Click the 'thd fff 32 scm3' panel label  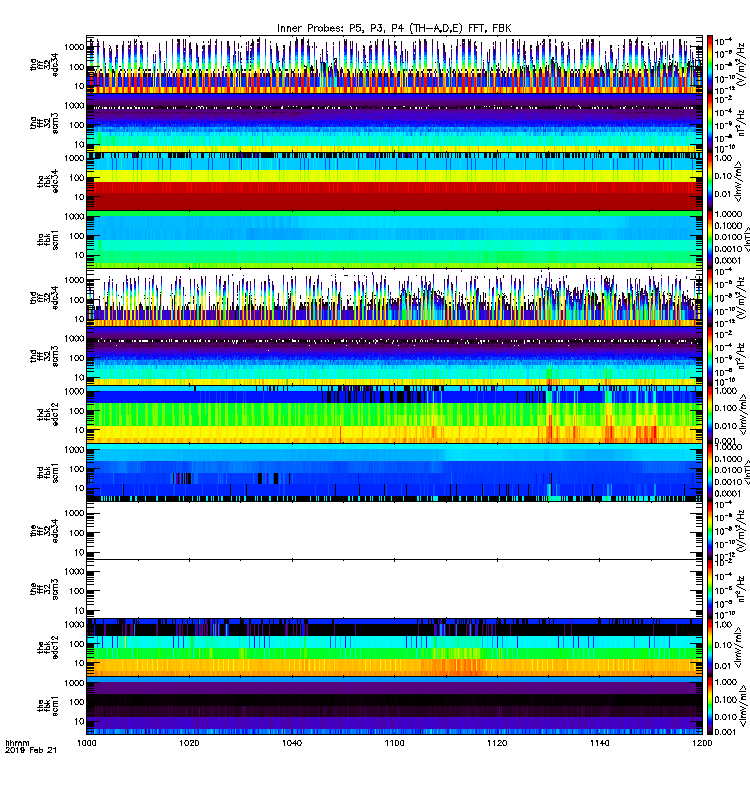pyautogui.click(x=44, y=356)
